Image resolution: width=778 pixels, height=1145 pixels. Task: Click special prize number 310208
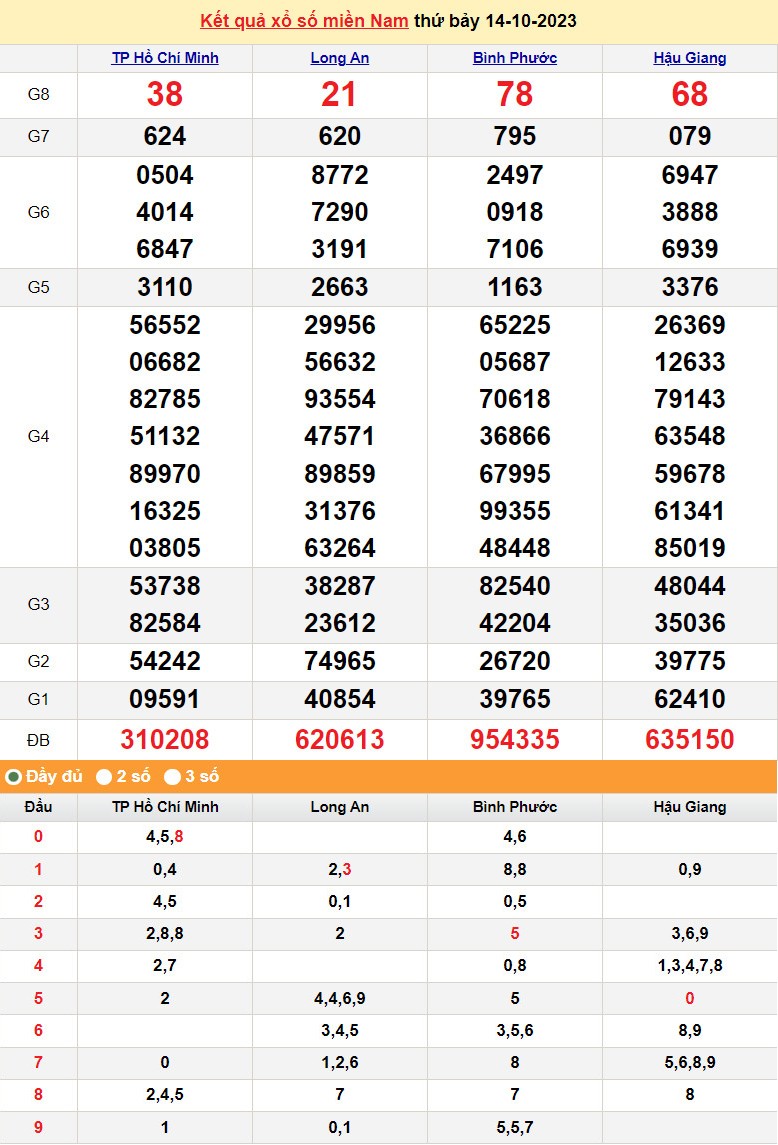tap(165, 740)
